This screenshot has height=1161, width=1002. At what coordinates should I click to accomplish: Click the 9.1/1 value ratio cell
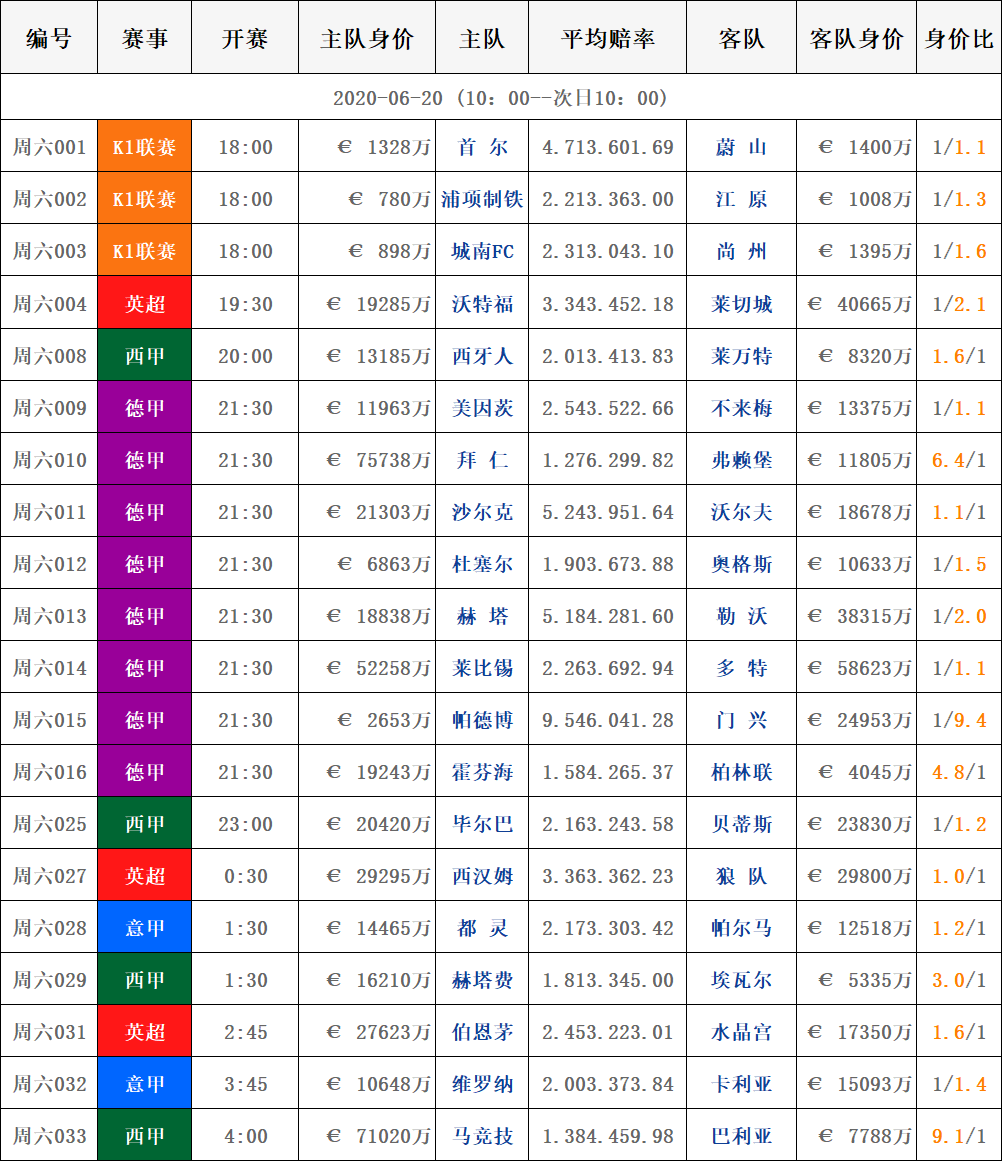[959, 1136]
